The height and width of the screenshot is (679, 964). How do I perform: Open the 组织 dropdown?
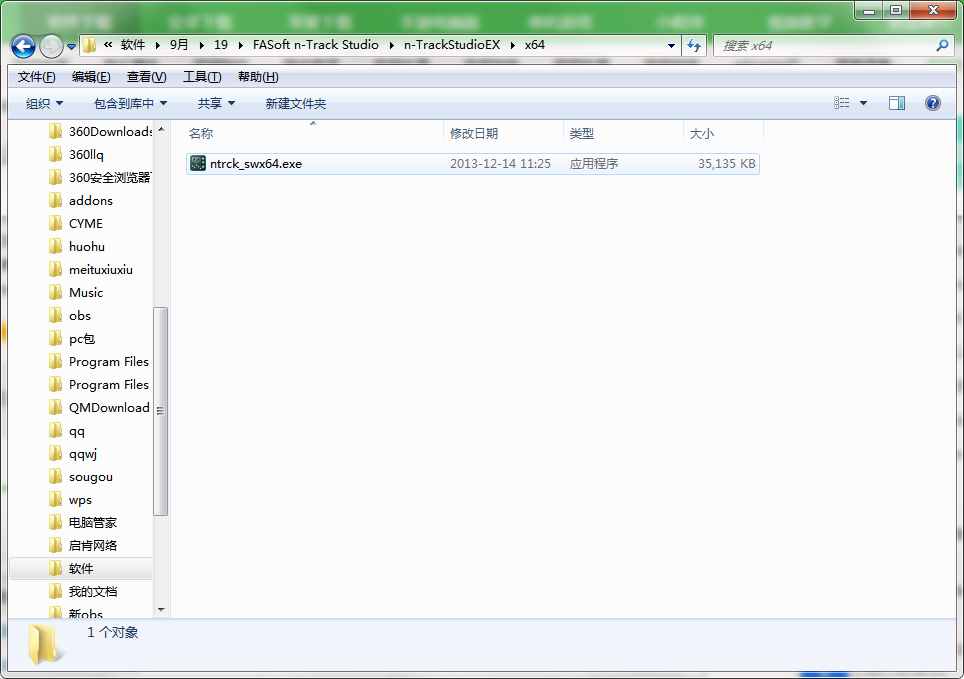point(44,103)
